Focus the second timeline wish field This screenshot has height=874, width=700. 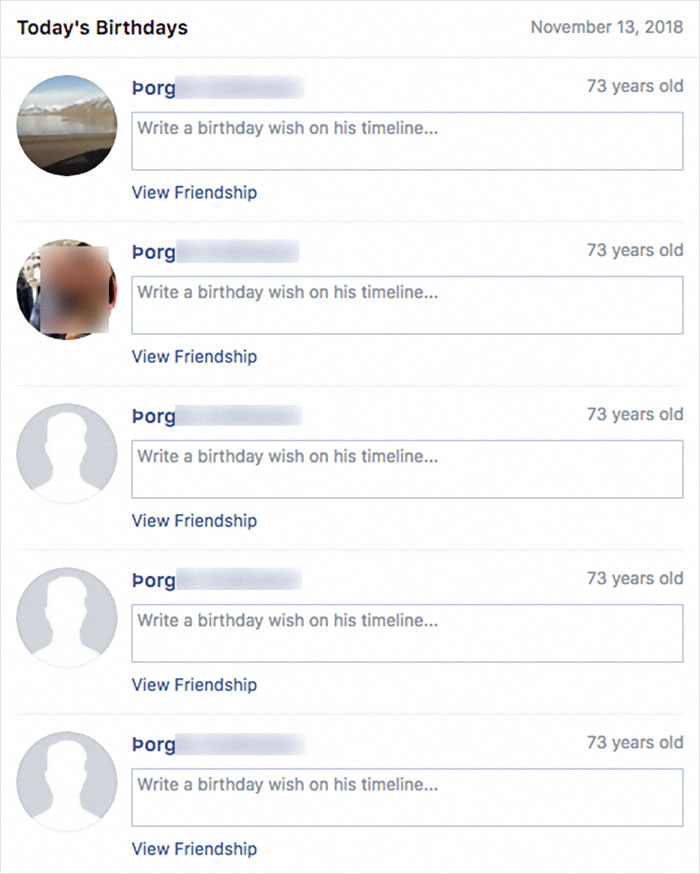pos(405,305)
